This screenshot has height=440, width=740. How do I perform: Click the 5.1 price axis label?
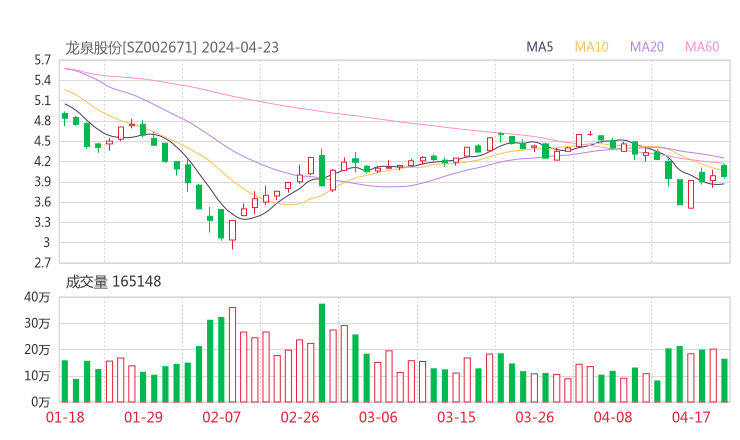pyautogui.click(x=42, y=101)
